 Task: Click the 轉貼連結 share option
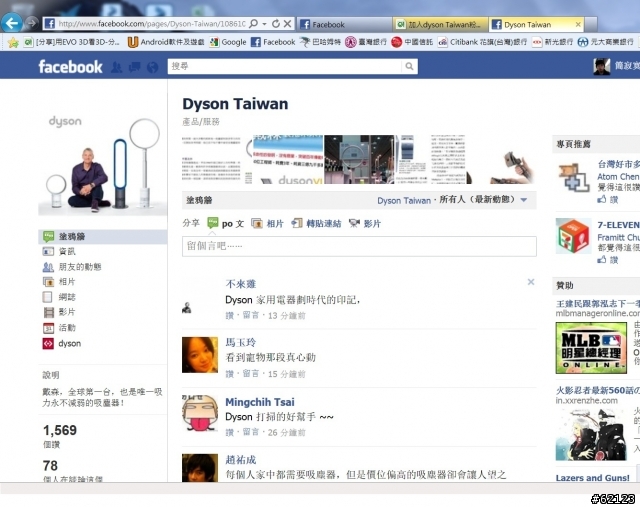pyautogui.click(x=316, y=224)
